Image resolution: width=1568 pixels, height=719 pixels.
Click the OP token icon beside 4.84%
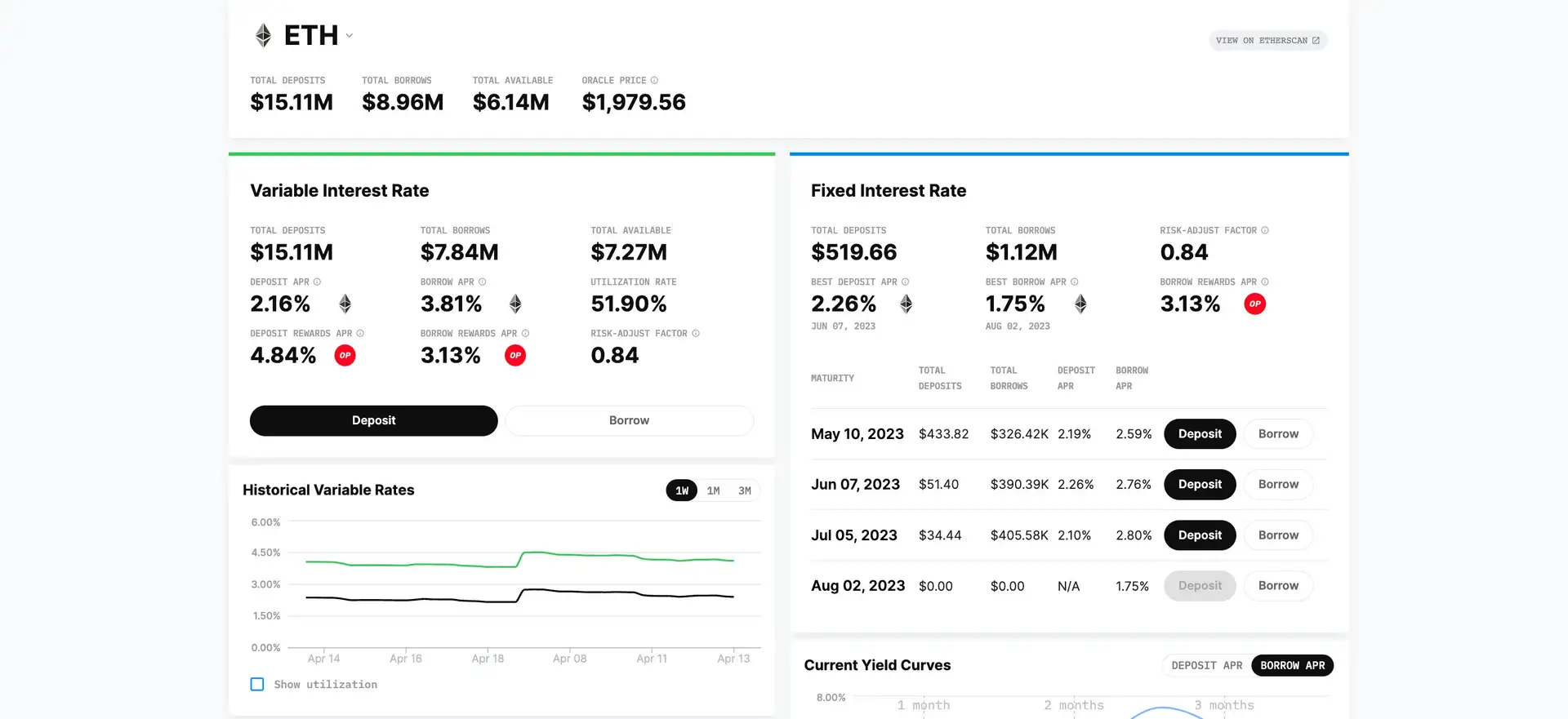tap(345, 356)
